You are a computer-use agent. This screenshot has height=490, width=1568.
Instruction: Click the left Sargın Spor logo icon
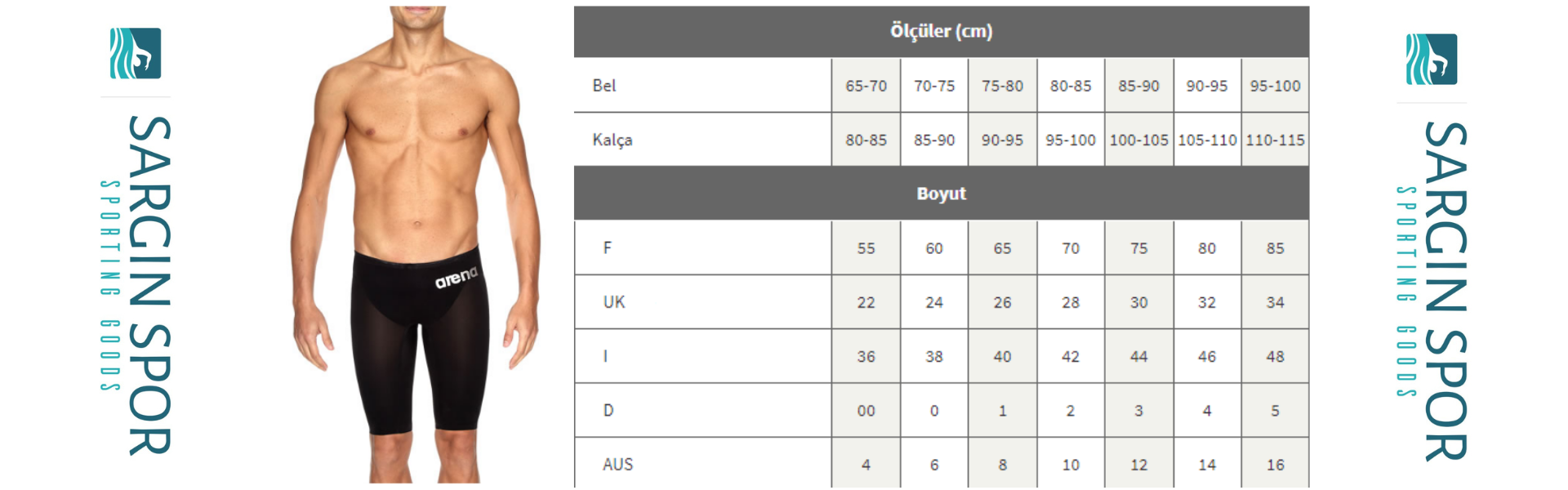pyautogui.click(x=136, y=53)
